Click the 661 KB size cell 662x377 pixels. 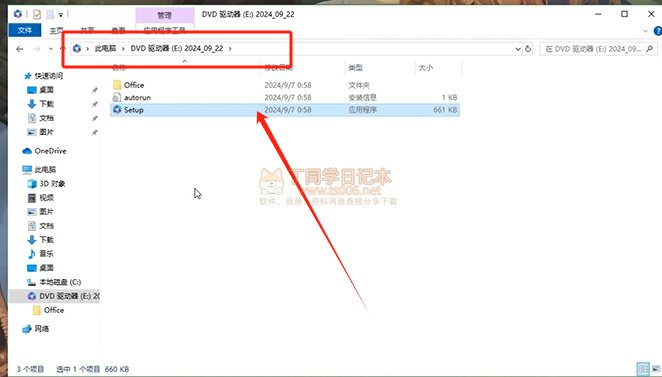click(x=445, y=110)
